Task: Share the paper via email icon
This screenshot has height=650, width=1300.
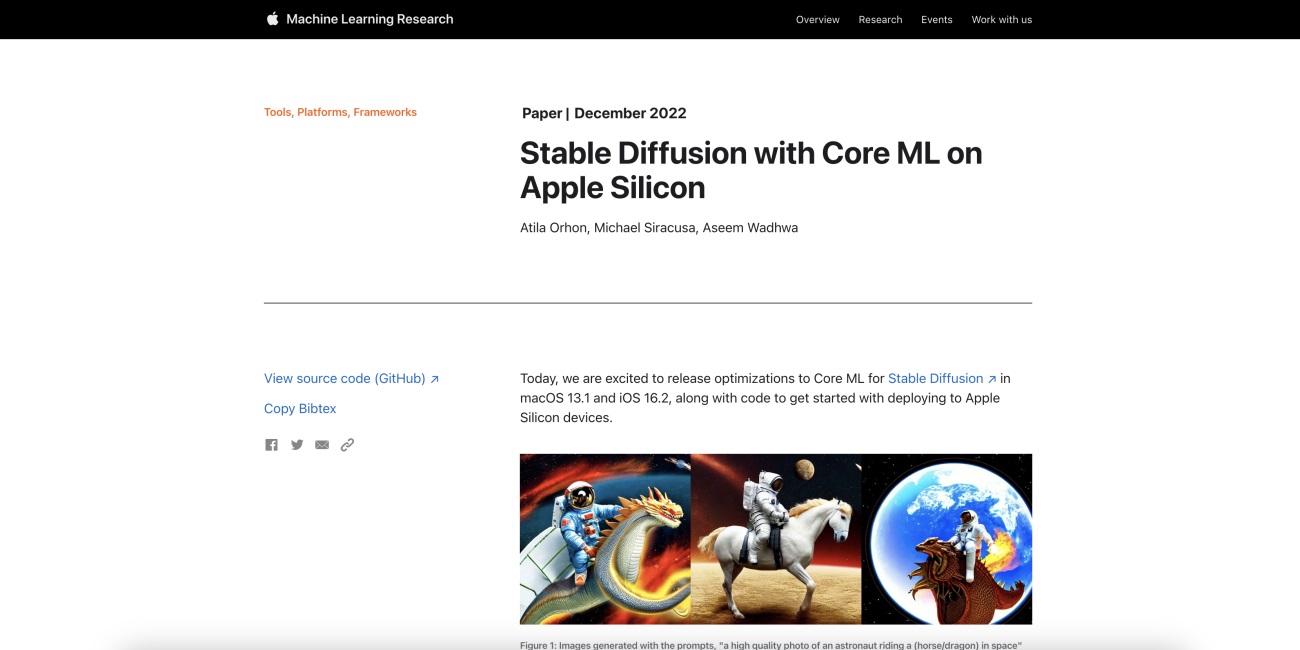Action: tap(322, 445)
